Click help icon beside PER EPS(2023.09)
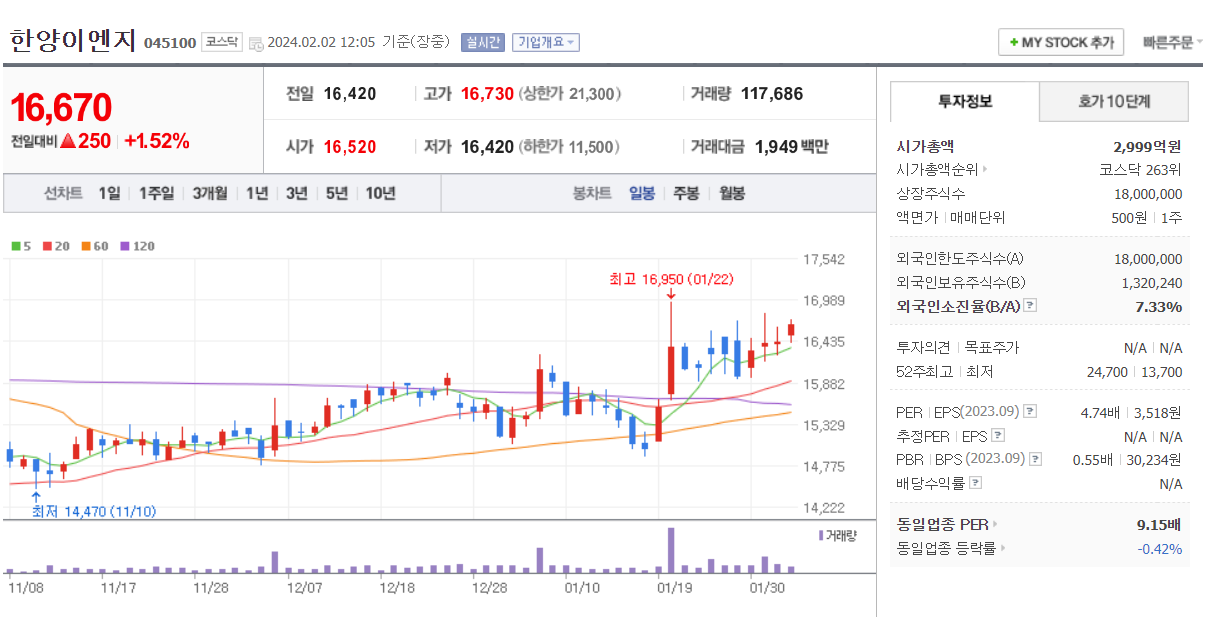 pyautogui.click(x=1030, y=411)
